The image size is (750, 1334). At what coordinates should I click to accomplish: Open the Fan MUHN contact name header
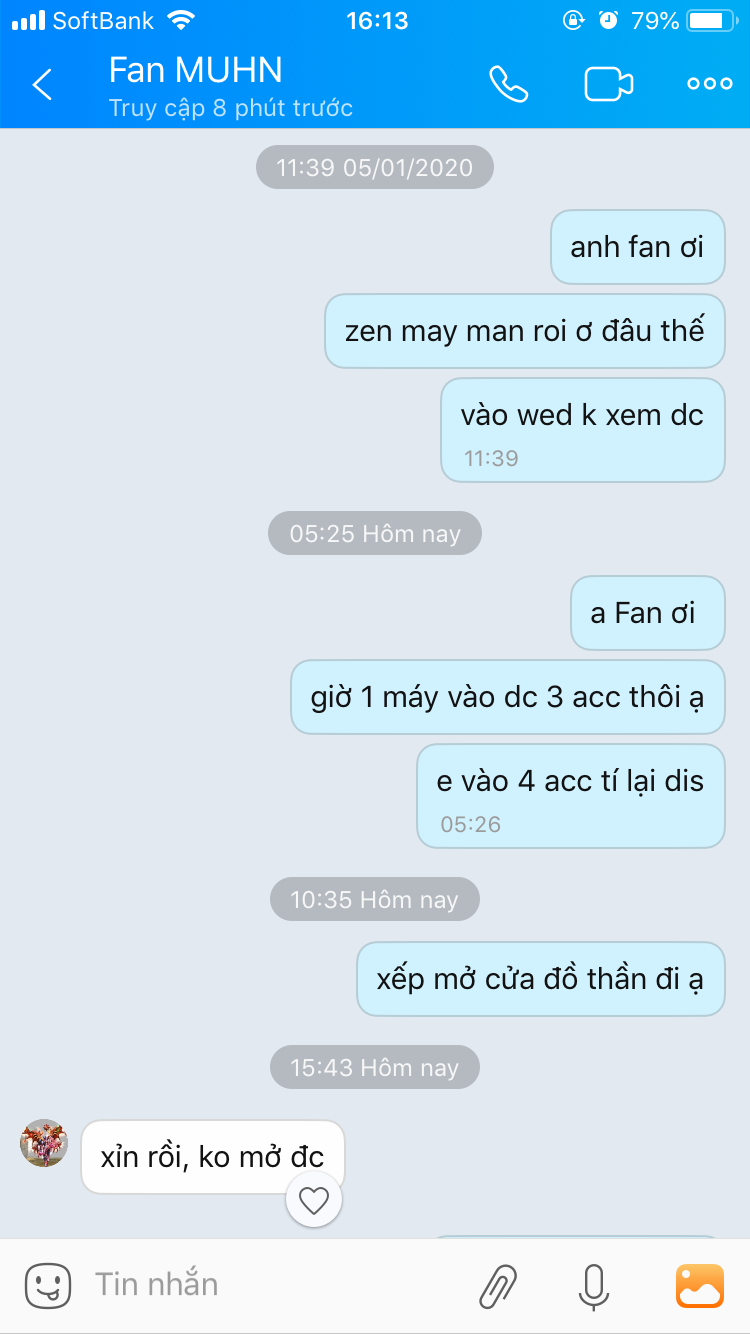pos(196,70)
